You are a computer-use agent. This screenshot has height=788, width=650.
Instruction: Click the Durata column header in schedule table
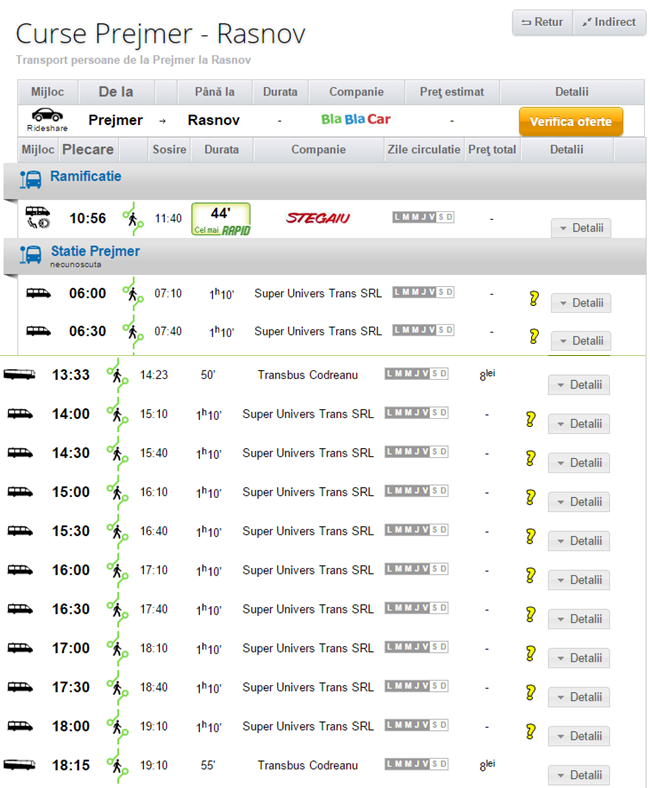pyautogui.click(x=221, y=150)
